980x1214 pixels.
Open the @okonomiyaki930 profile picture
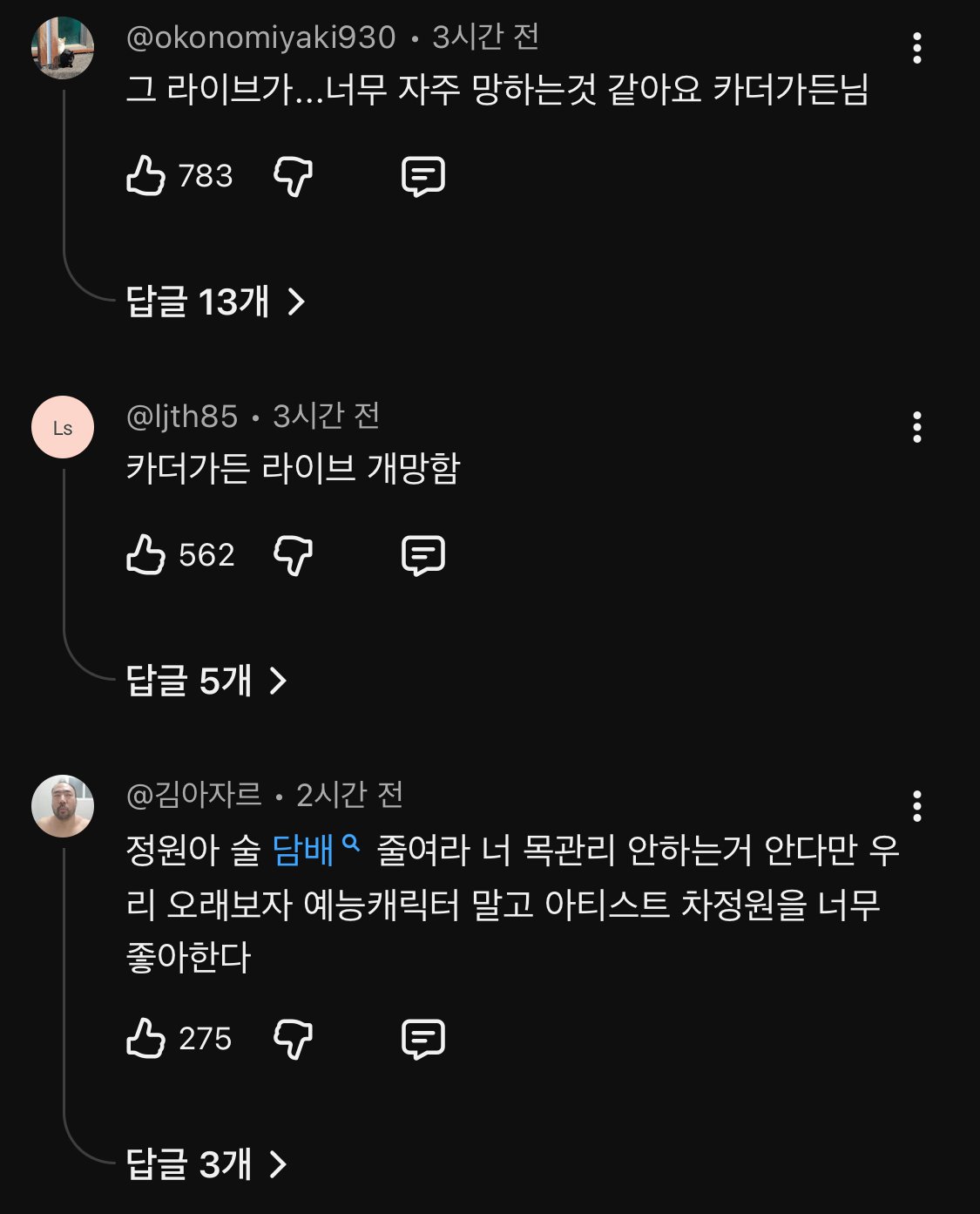click(63, 48)
